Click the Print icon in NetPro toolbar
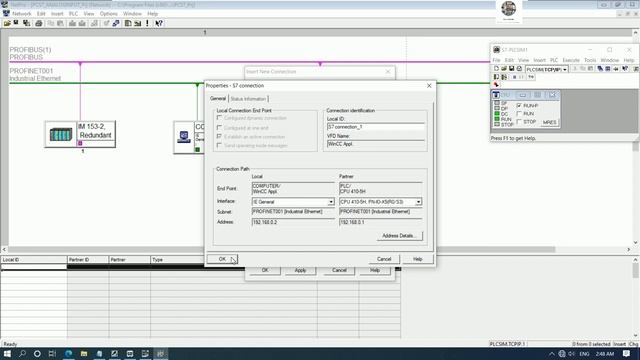Viewport: 640px width, 360px height. 39,23
